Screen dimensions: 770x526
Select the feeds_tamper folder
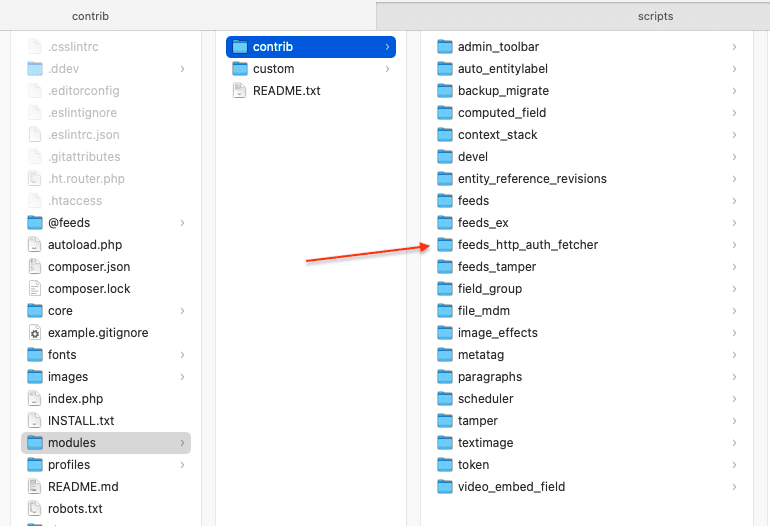pyautogui.click(x=496, y=267)
